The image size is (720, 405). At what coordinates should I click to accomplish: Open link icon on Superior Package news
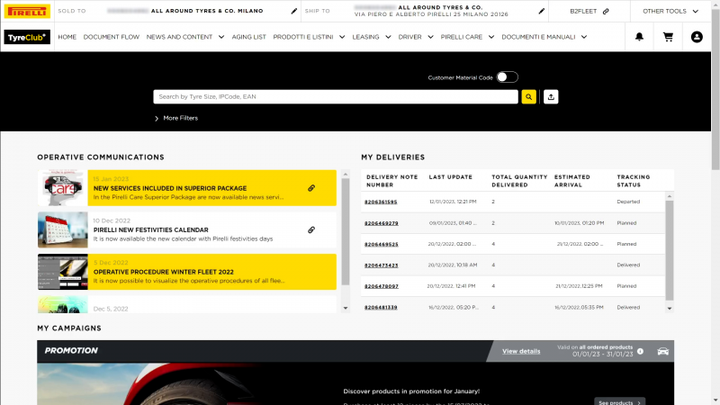pyautogui.click(x=311, y=188)
